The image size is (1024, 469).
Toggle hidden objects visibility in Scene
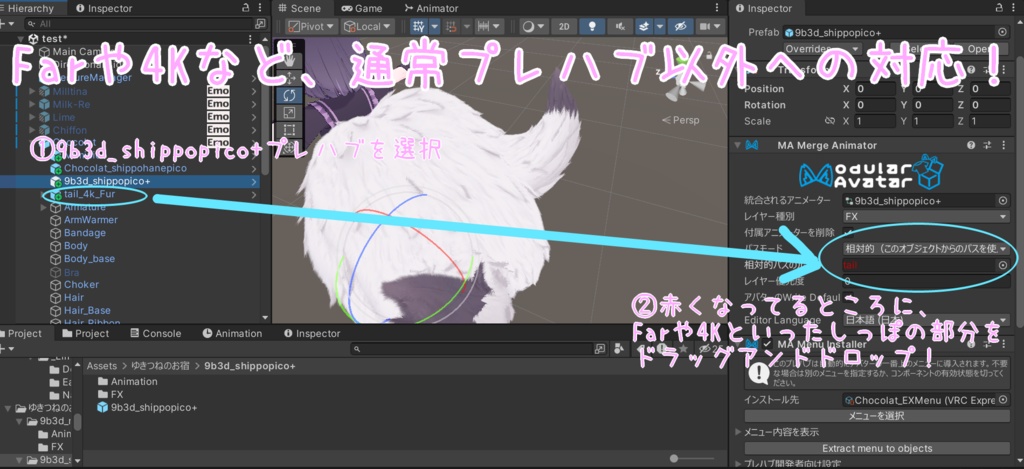click(x=680, y=26)
